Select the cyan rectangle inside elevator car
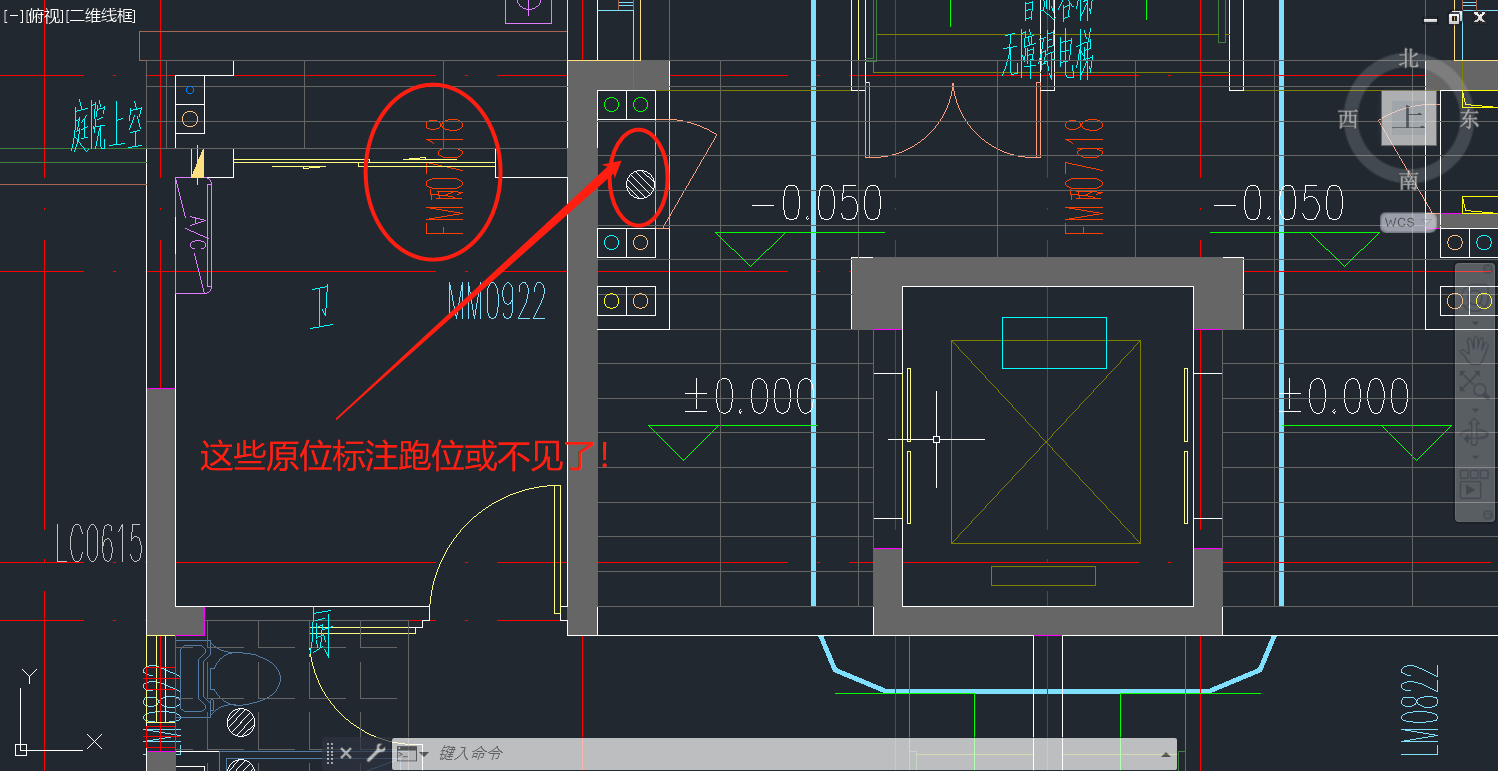The height and width of the screenshot is (771, 1498). pos(1054,343)
